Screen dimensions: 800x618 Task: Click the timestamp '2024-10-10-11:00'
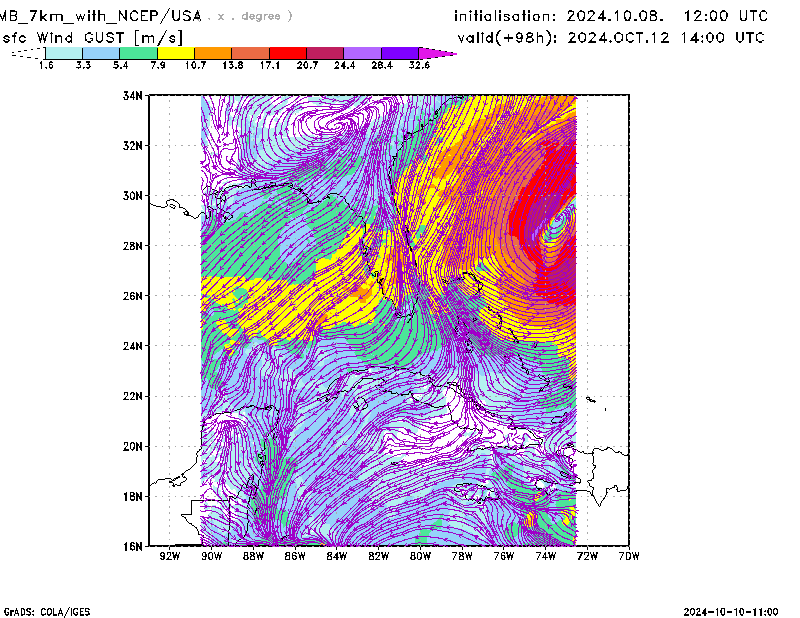[731, 612]
